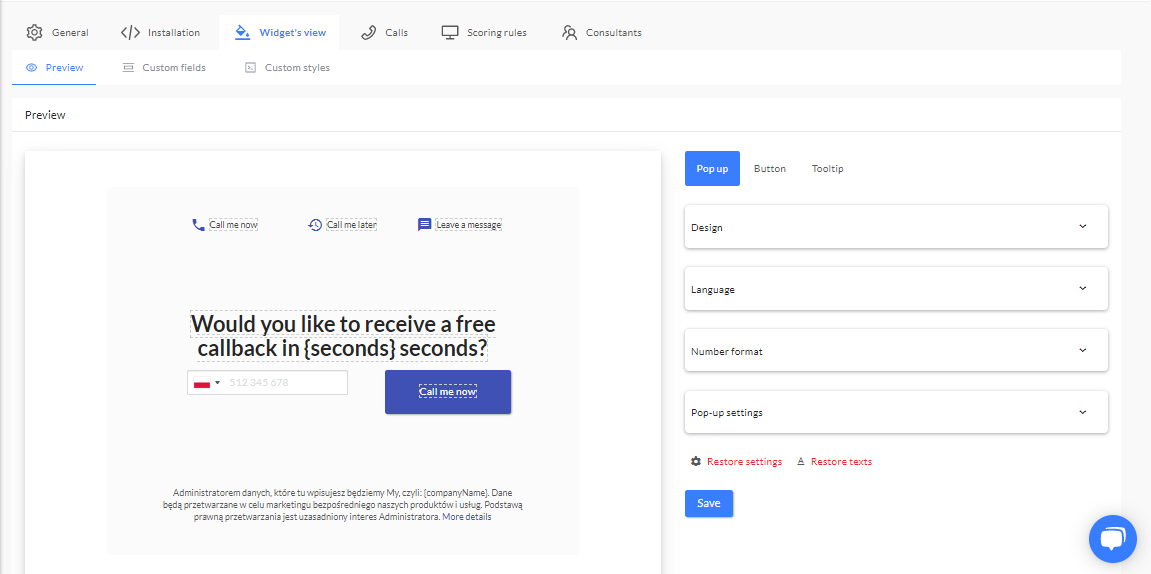The height and width of the screenshot is (574, 1151).
Task: Click the gear icon beside Restore settings
Action: pyautogui.click(x=696, y=462)
